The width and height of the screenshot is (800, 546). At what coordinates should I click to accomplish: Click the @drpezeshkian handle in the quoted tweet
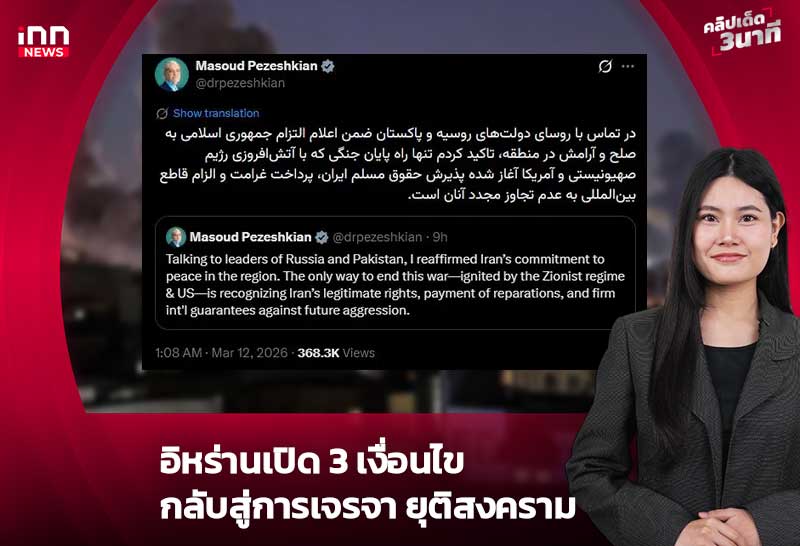click(x=377, y=237)
